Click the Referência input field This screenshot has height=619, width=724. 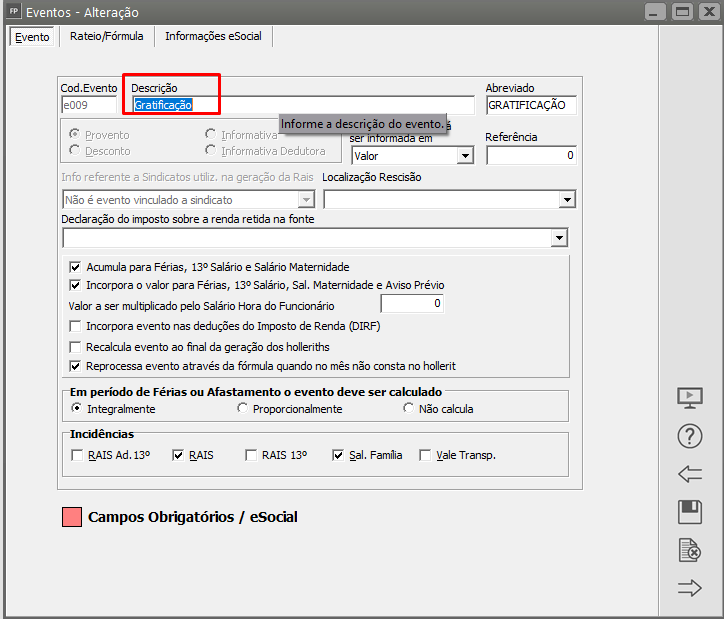pyautogui.click(x=531, y=156)
